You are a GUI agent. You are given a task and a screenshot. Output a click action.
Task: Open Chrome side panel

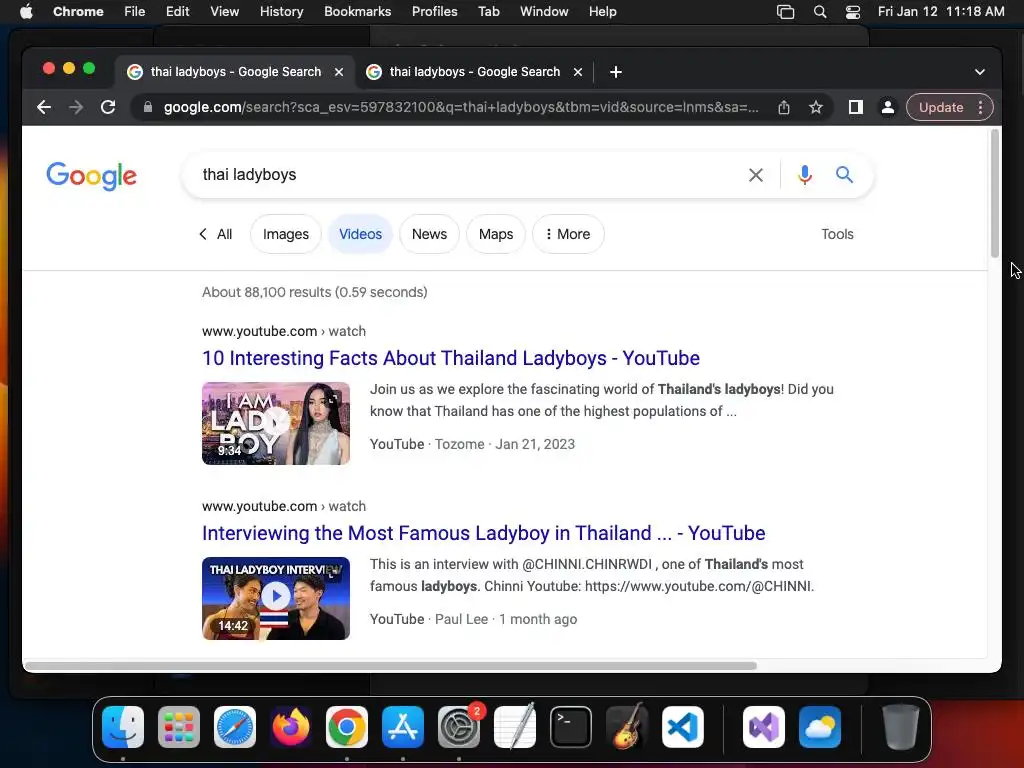point(856,107)
